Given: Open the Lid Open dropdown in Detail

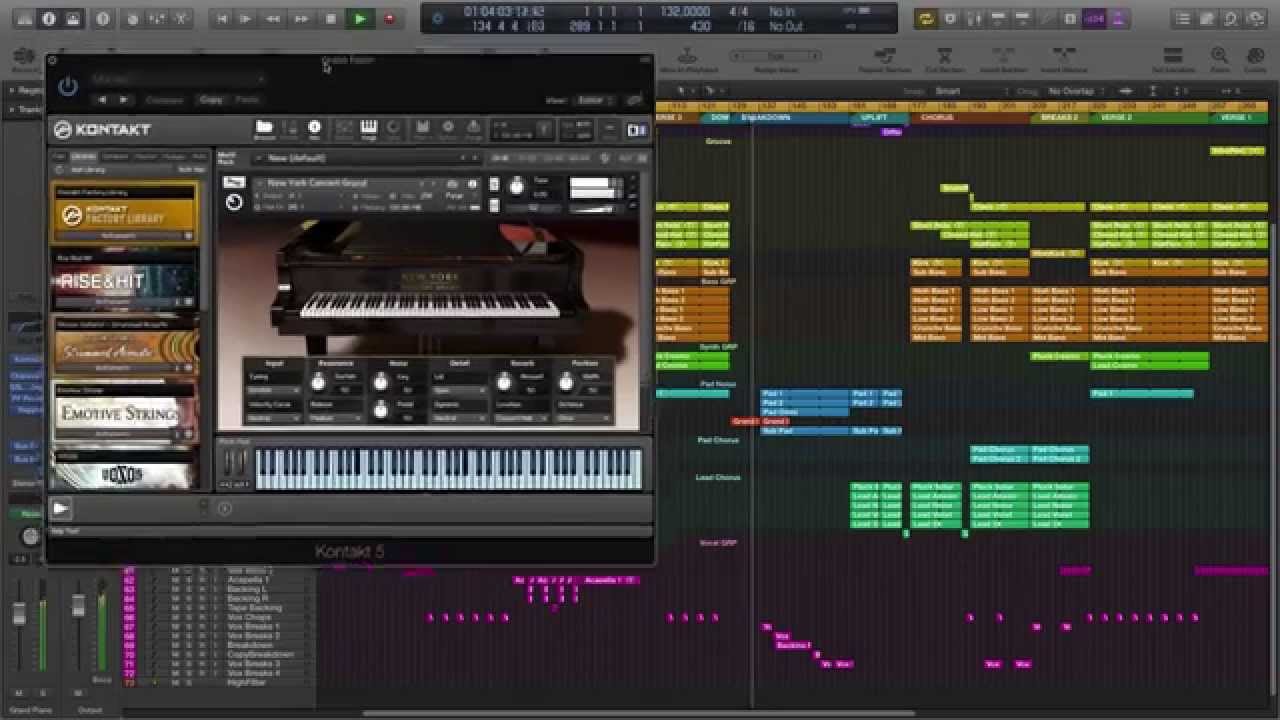Looking at the screenshot, I should 458,390.
